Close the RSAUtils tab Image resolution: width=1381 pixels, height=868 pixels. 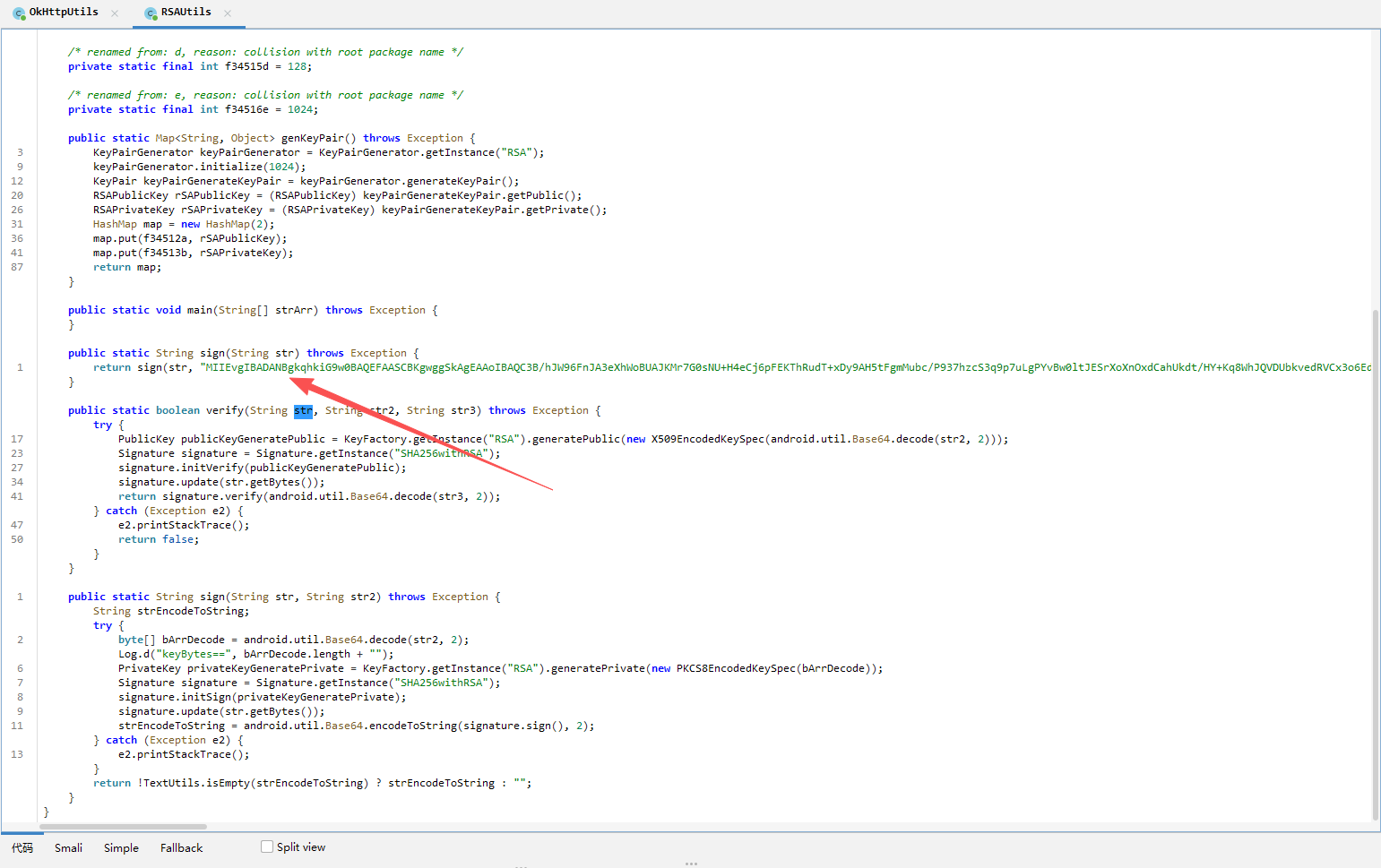228,13
